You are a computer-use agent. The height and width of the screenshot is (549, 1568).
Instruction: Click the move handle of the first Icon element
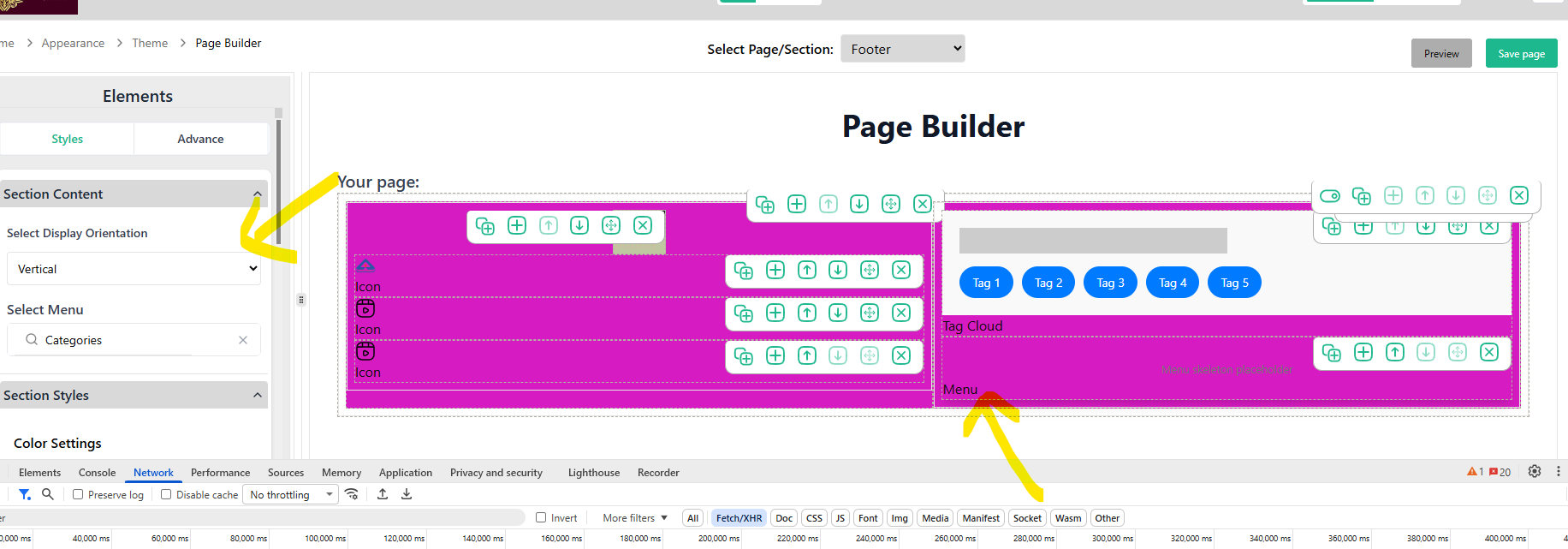(870, 270)
